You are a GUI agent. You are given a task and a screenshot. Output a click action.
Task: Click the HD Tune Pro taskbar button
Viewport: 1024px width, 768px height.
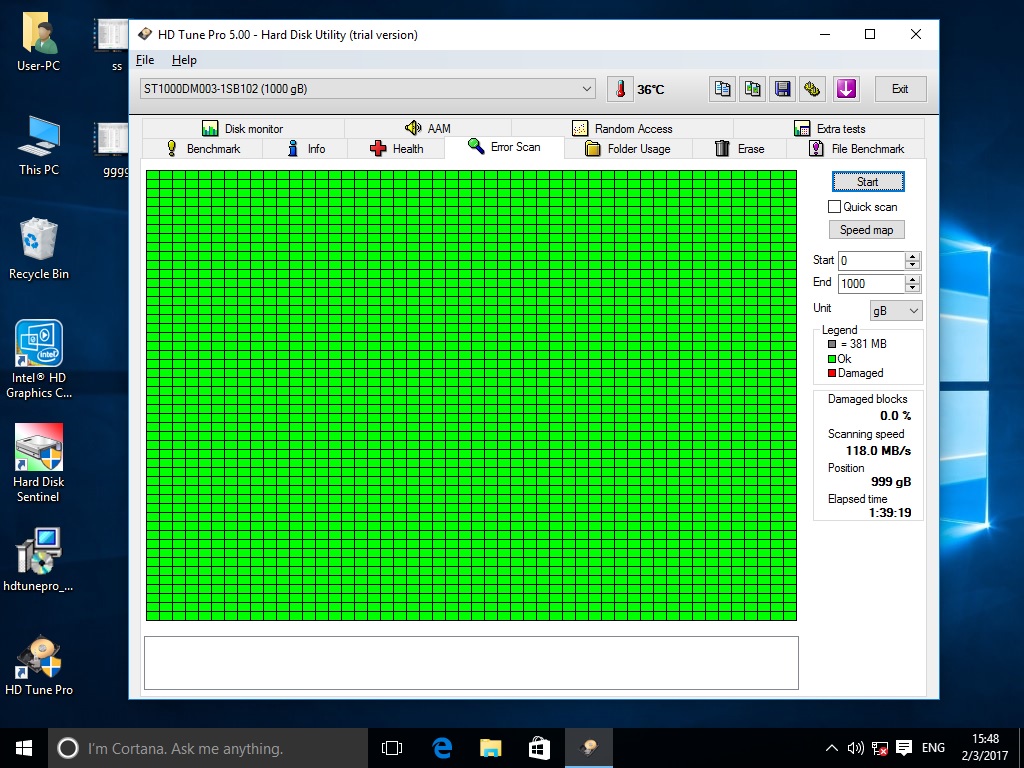(588, 748)
